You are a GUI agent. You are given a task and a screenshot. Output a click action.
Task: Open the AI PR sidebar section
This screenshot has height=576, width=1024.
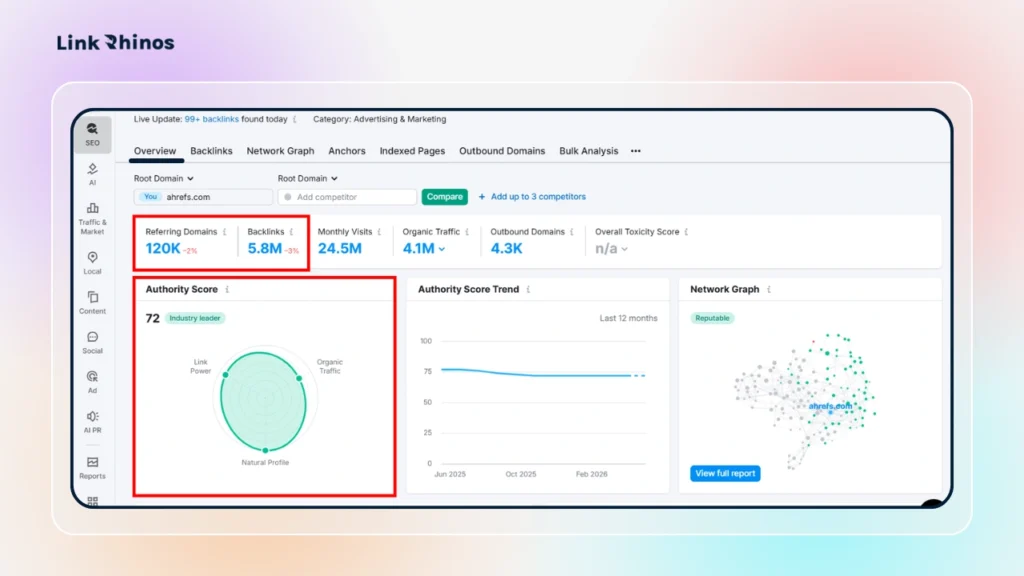92,422
